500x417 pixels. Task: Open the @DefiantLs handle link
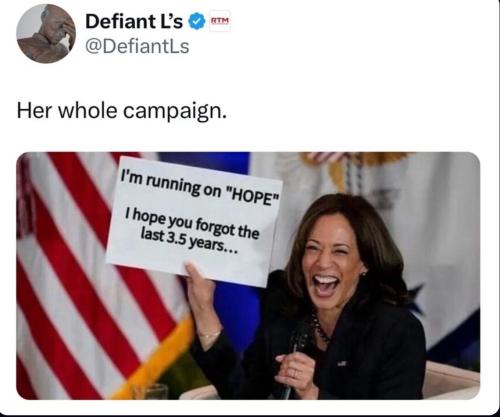(137, 46)
